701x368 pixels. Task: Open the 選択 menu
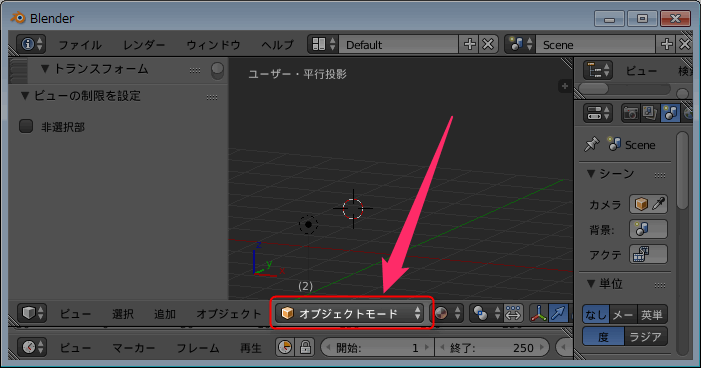coord(123,313)
